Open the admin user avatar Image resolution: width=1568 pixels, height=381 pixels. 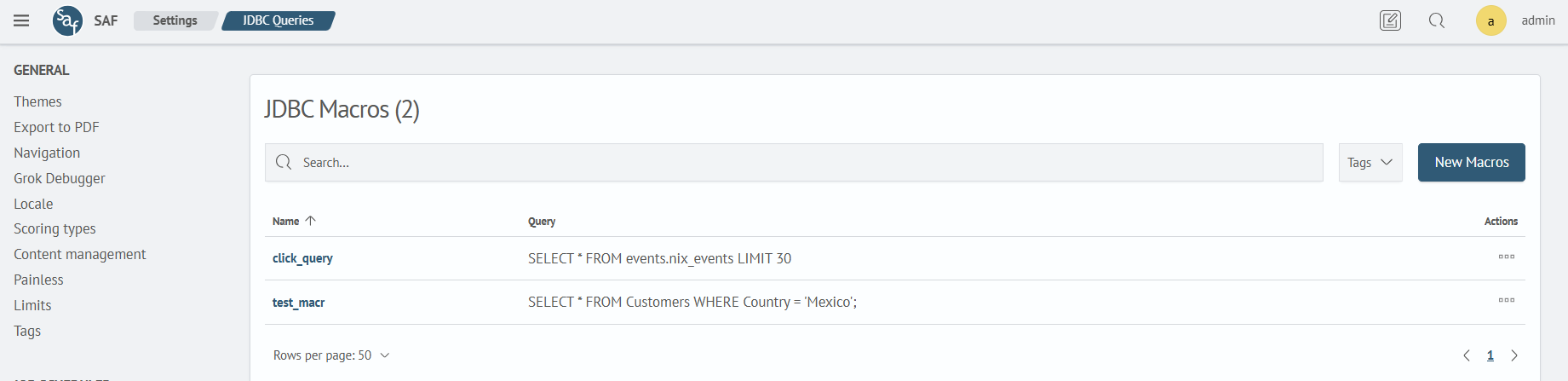[x=1490, y=20]
